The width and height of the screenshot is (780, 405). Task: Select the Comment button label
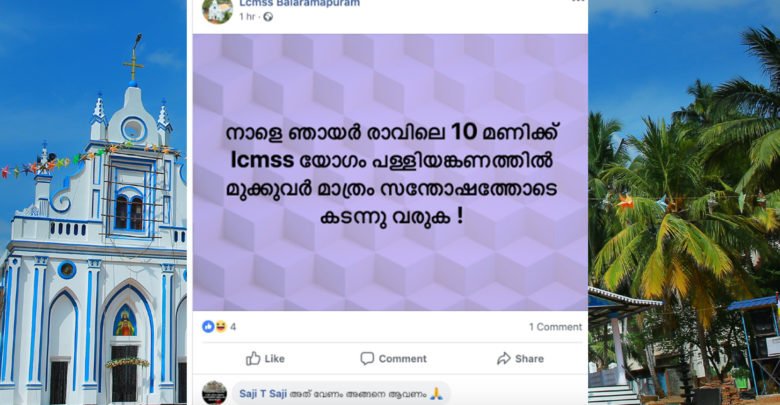pyautogui.click(x=402, y=359)
